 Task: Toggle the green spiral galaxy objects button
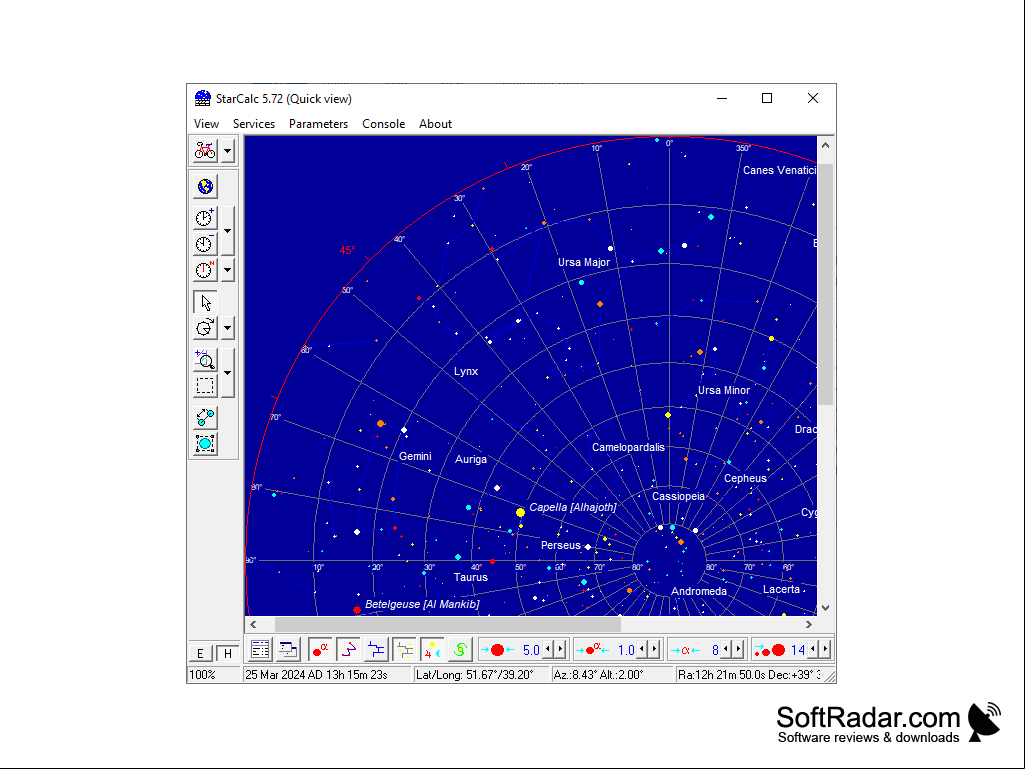pyautogui.click(x=460, y=649)
